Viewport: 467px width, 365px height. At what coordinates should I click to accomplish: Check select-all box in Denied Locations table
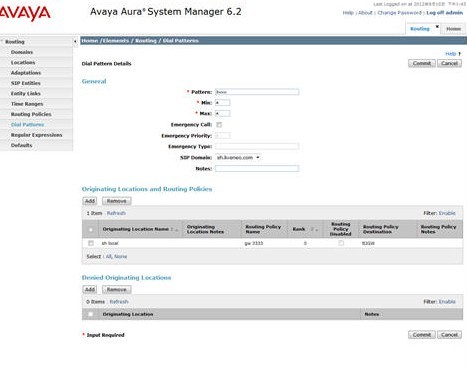coord(90,314)
